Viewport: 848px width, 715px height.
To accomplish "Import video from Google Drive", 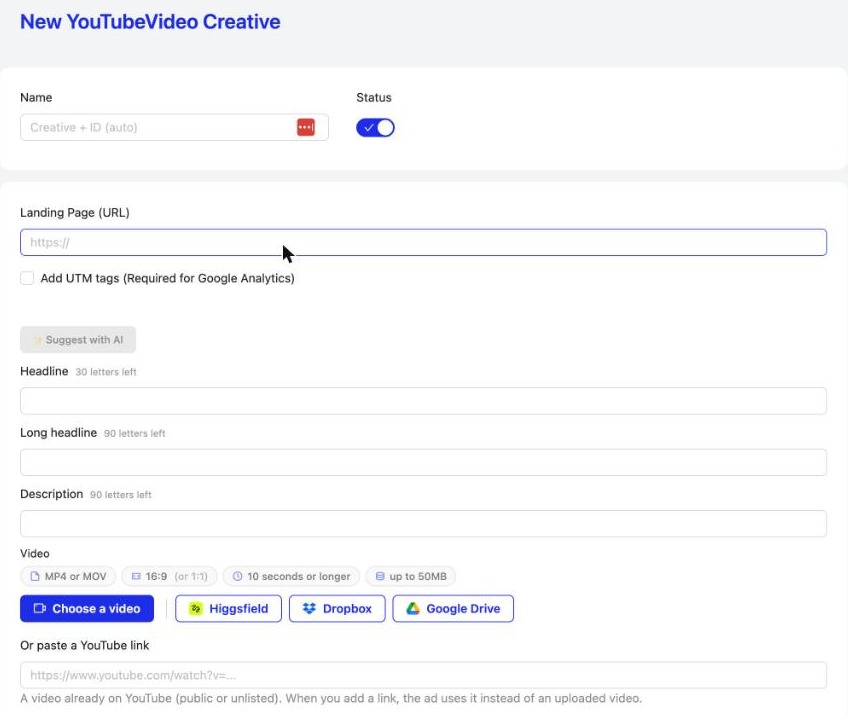I will (453, 608).
